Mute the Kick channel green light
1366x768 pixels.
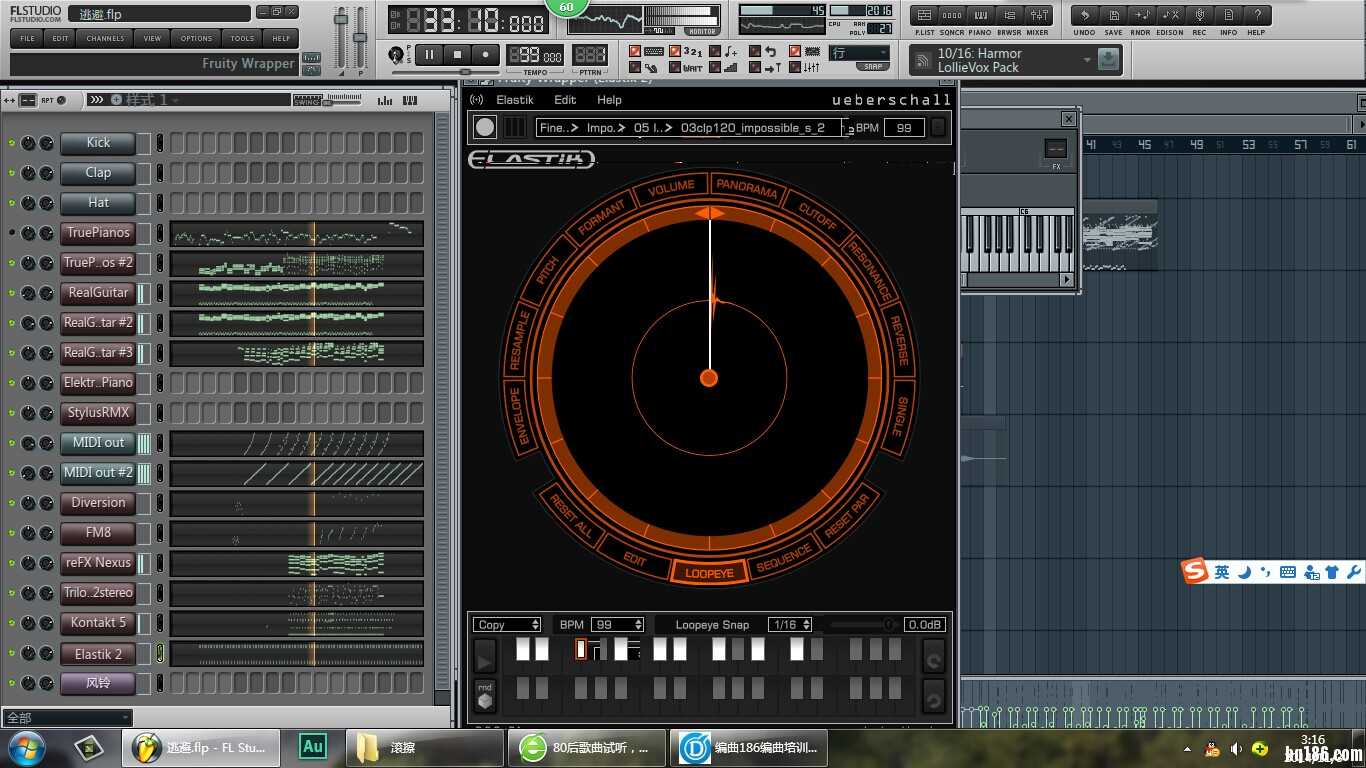point(12,143)
